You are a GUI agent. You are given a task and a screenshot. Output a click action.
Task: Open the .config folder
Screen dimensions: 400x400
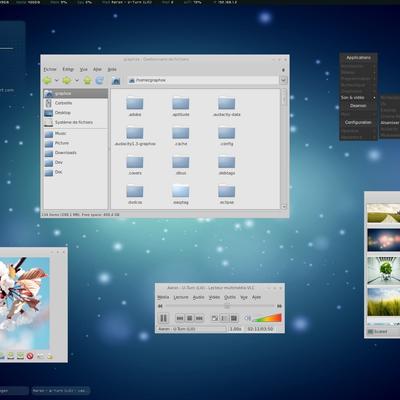pyautogui.click(x=227, y=135)
